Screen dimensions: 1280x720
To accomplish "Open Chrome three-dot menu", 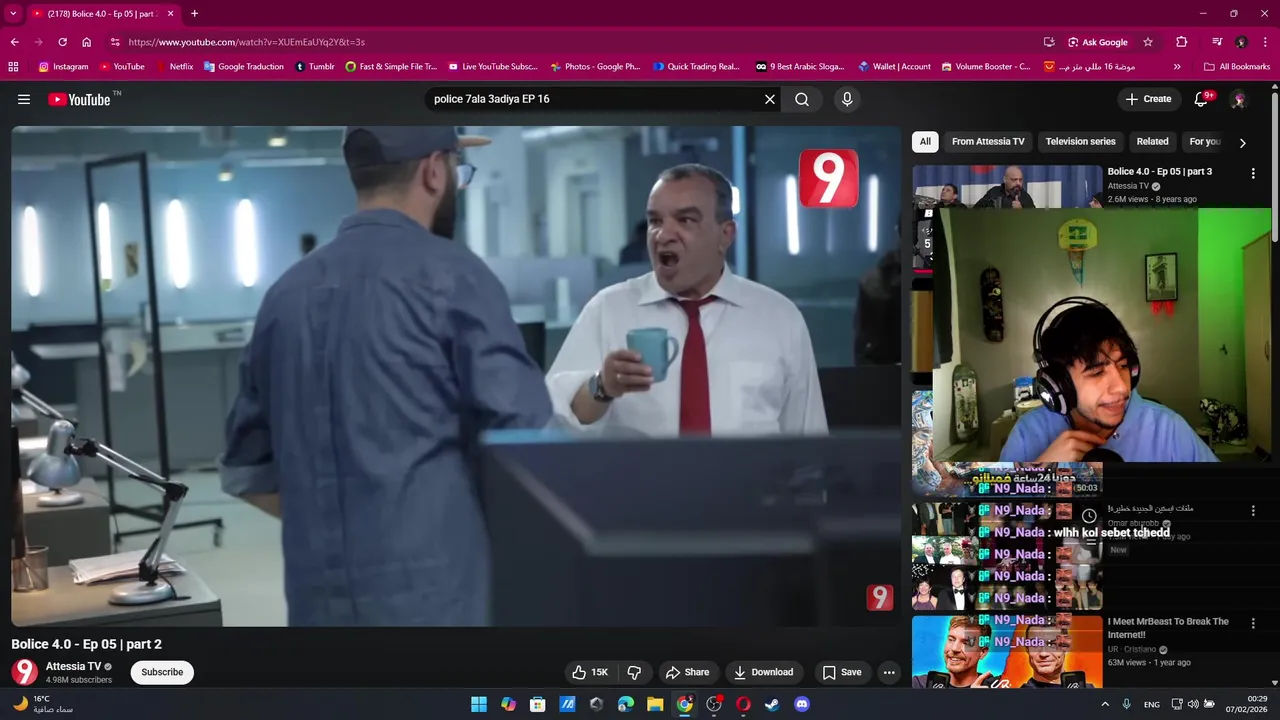I will click(1266, 42).
